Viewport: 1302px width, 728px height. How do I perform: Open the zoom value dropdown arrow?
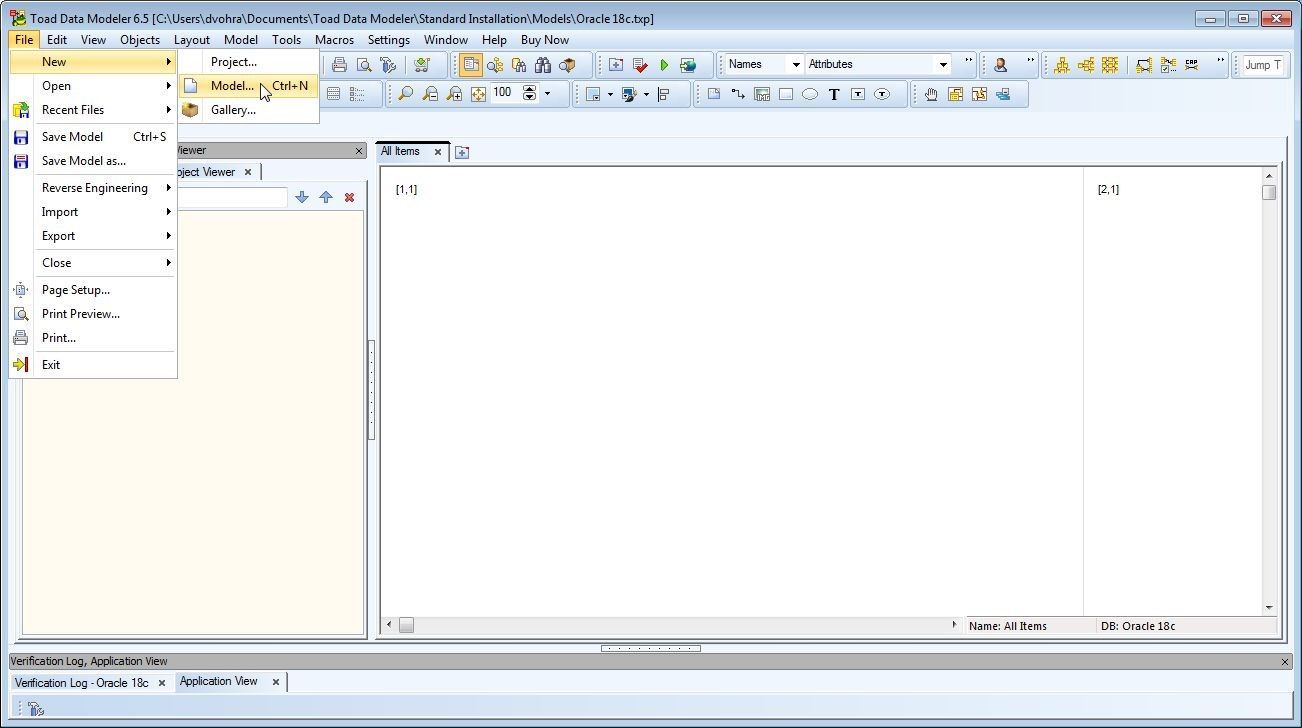pyautogui.click(x=547, y=94)
